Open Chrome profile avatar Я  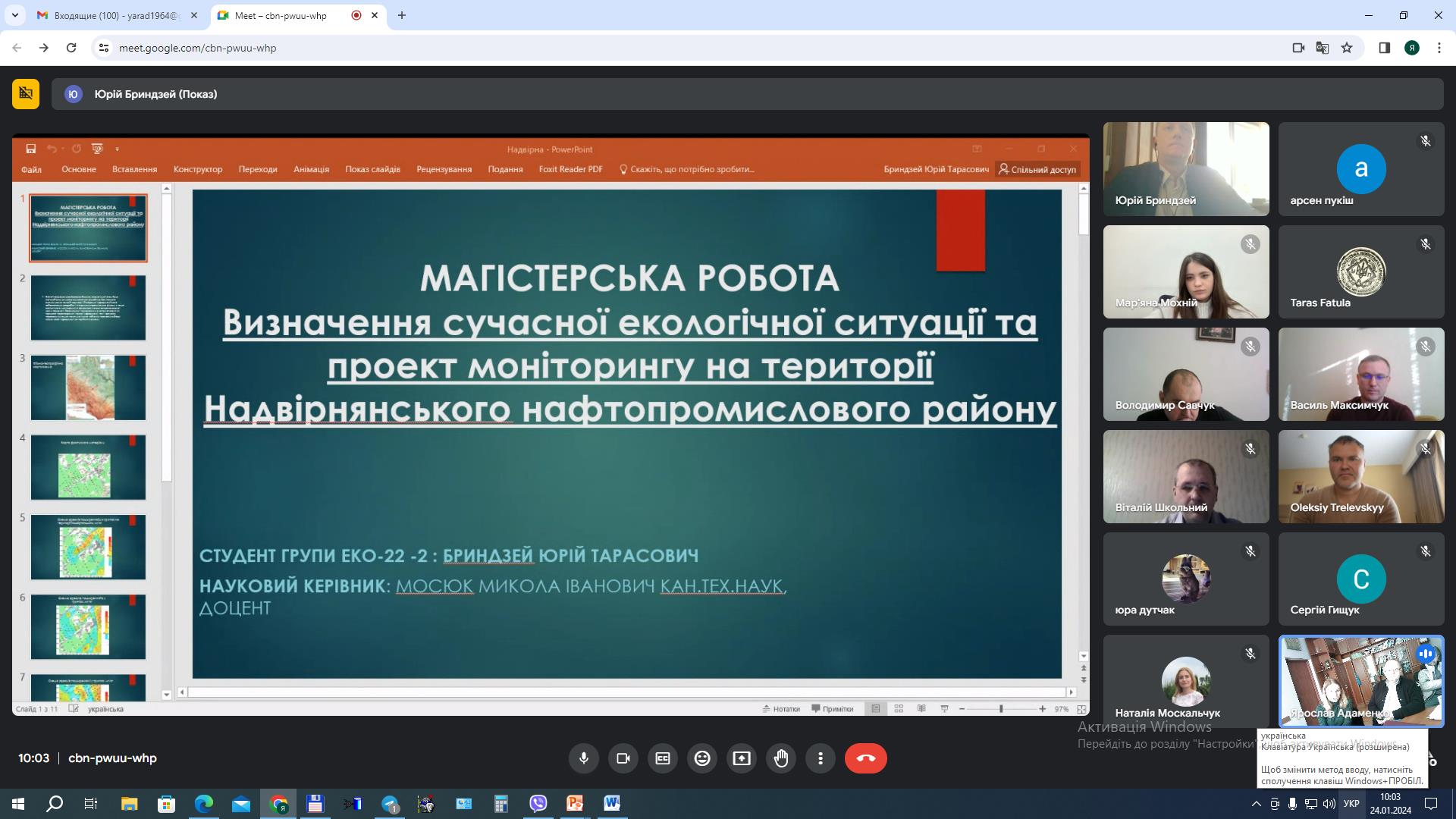(x=1412, y=48)
